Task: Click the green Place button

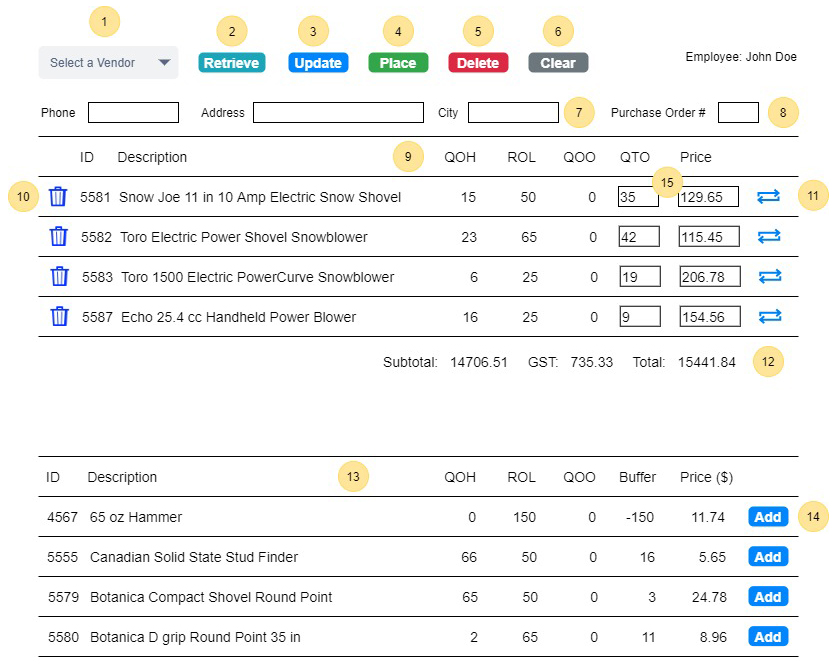Action: (x=398, y=63)
